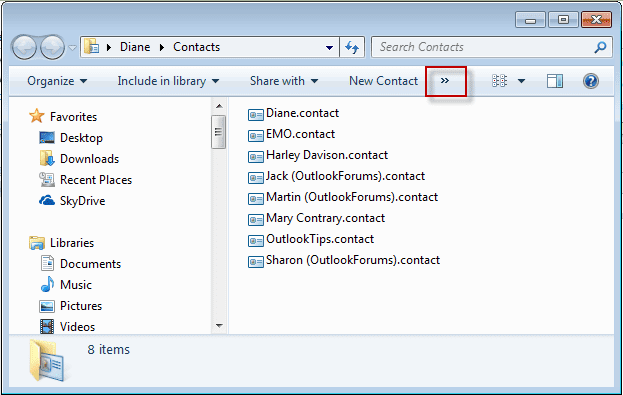Click the Diane.contact card icon
The height and width of the screenshot is (395, 623).
[x=255, y=115]
